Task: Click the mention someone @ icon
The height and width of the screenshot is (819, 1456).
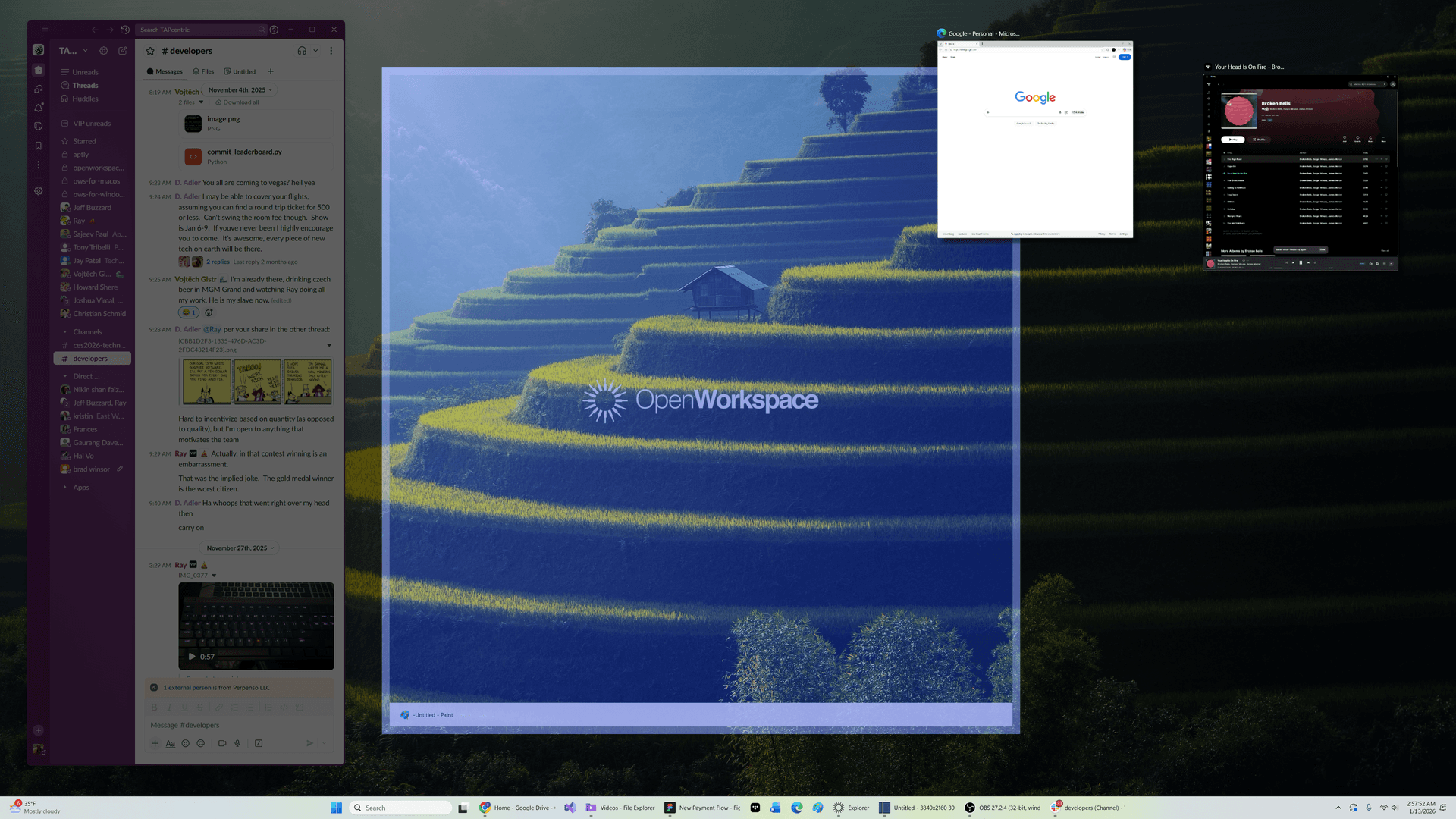Action: click(x=200, y=743)
